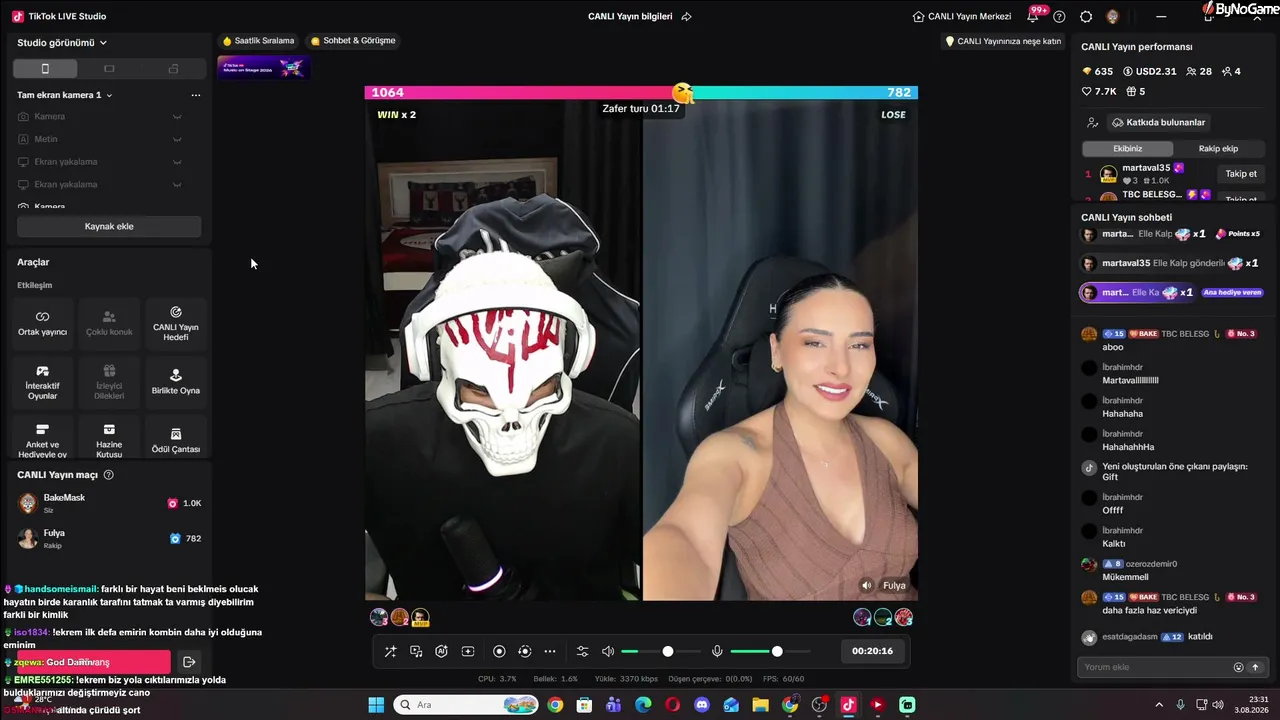Open notifications bell with 99+ badge
Screen dimensions: 1280x720
coord(1033,16)
